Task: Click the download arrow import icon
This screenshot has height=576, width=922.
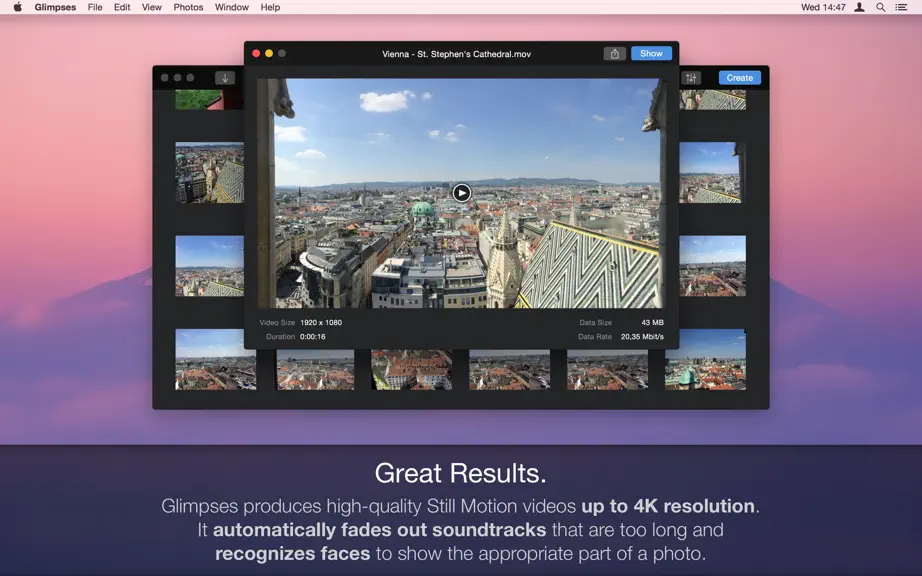Action: [x=225, y=78]
